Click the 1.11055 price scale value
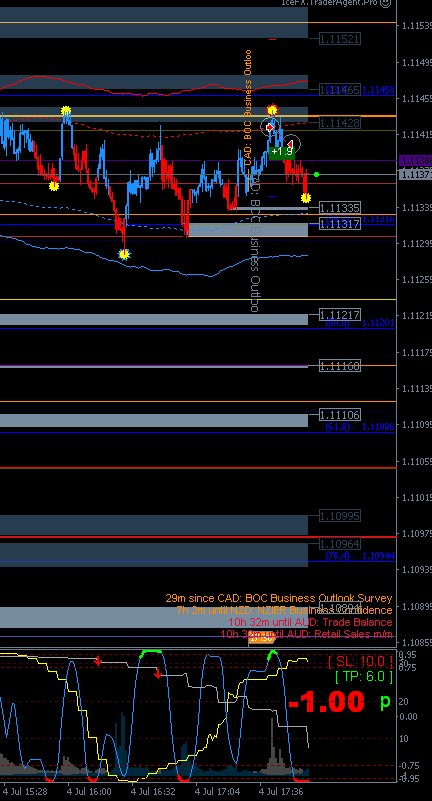Image resolution: width=432 pixels, height=801 pixels. 417,461
